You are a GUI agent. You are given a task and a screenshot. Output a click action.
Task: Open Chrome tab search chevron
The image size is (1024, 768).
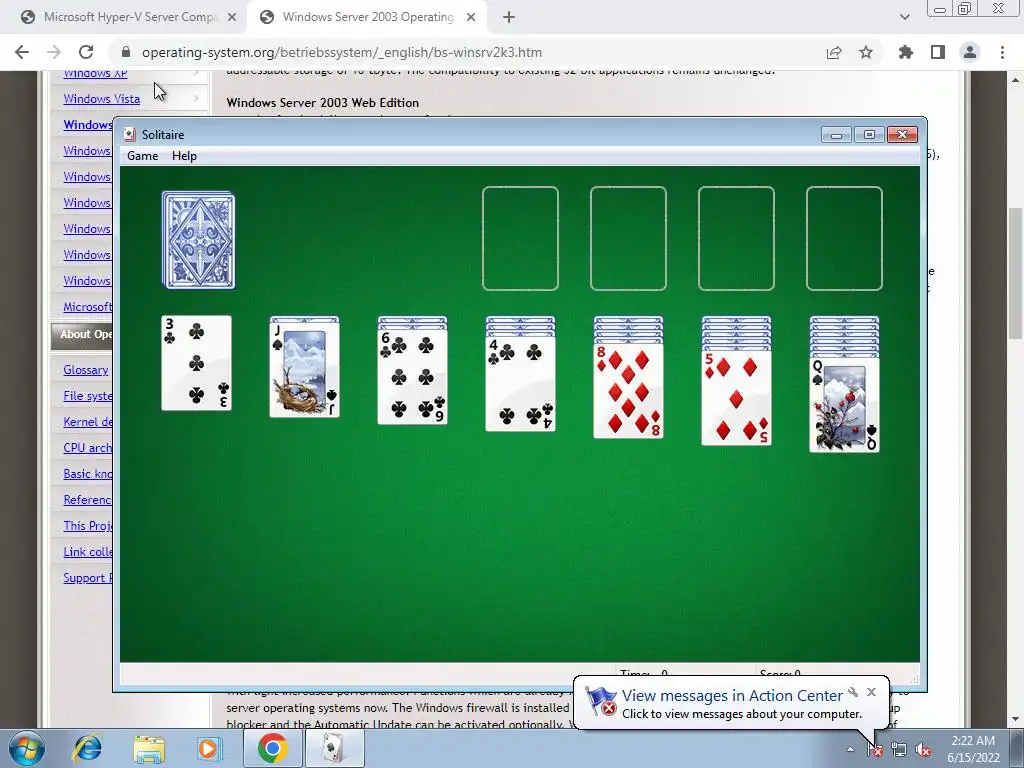click(x=904, y=17)
